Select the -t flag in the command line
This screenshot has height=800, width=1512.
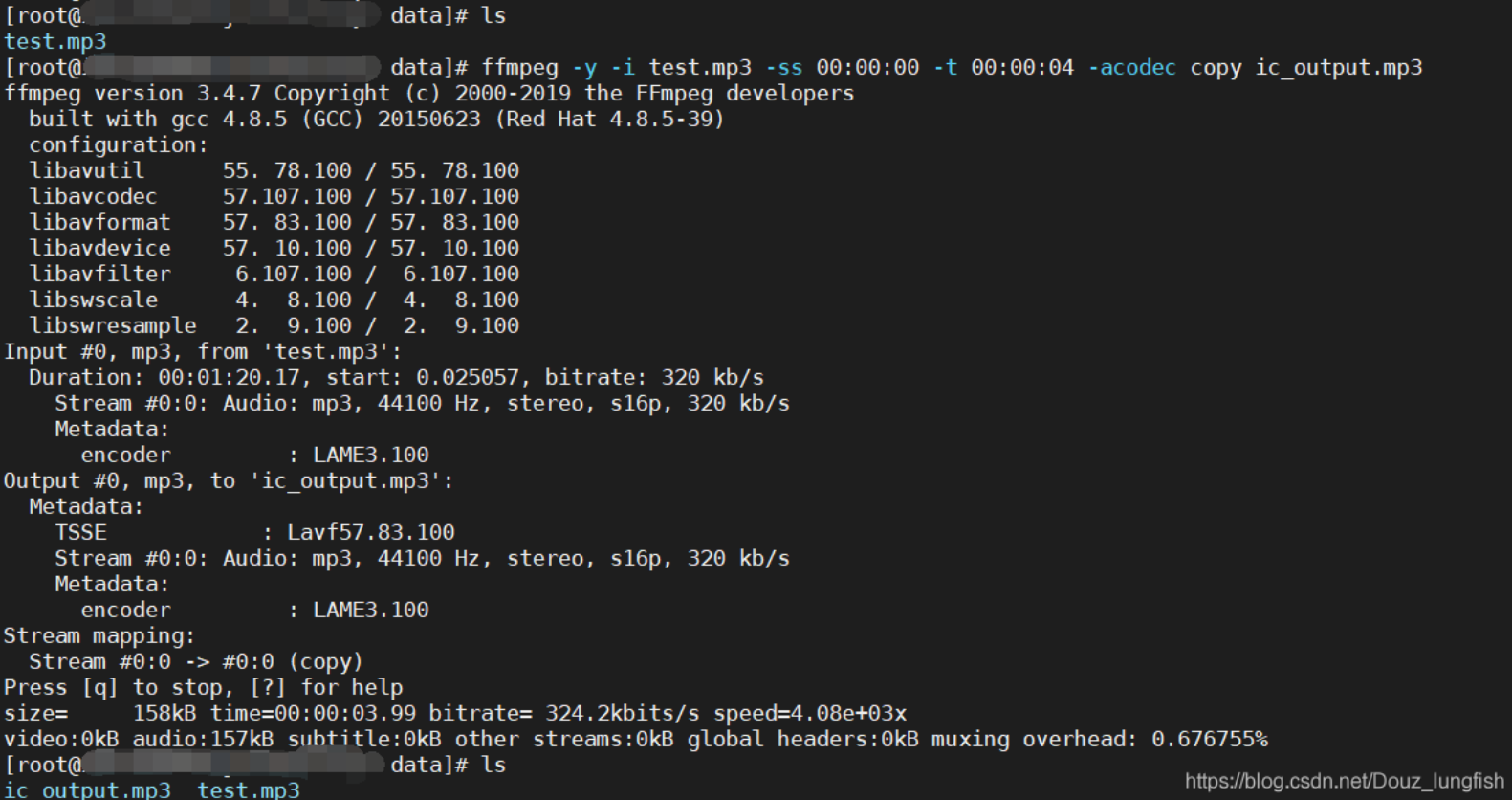coord(945,68)
